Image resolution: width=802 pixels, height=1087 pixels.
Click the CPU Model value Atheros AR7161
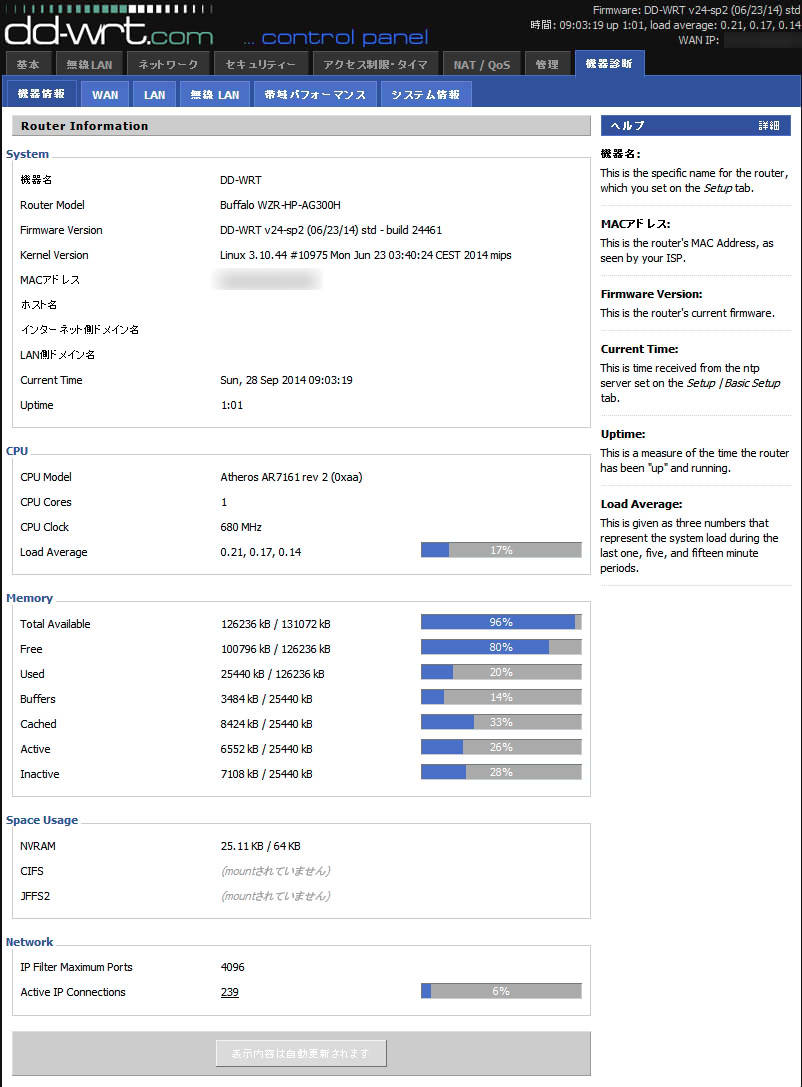coord(291,477)
